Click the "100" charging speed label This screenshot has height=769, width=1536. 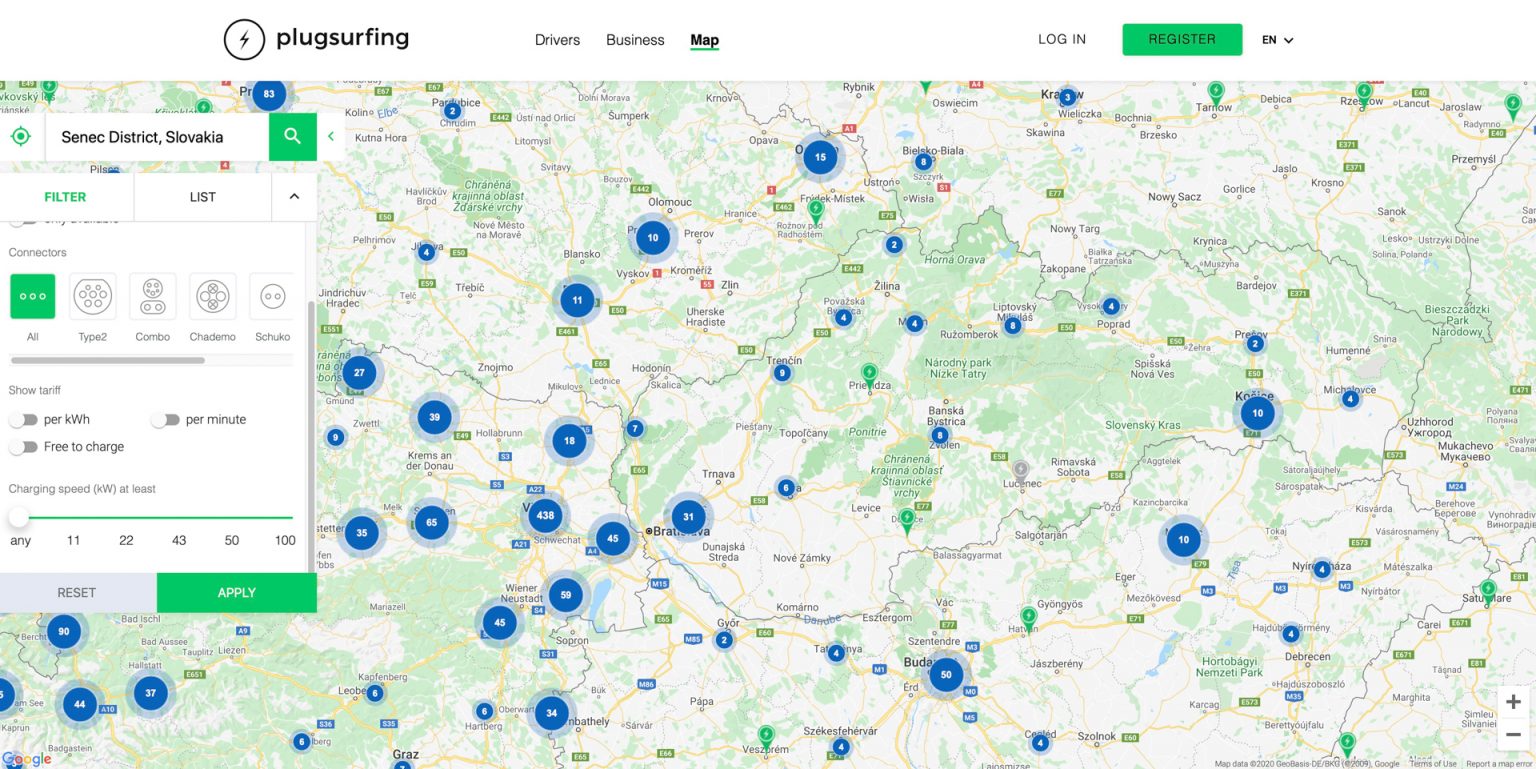coord(285,541)
